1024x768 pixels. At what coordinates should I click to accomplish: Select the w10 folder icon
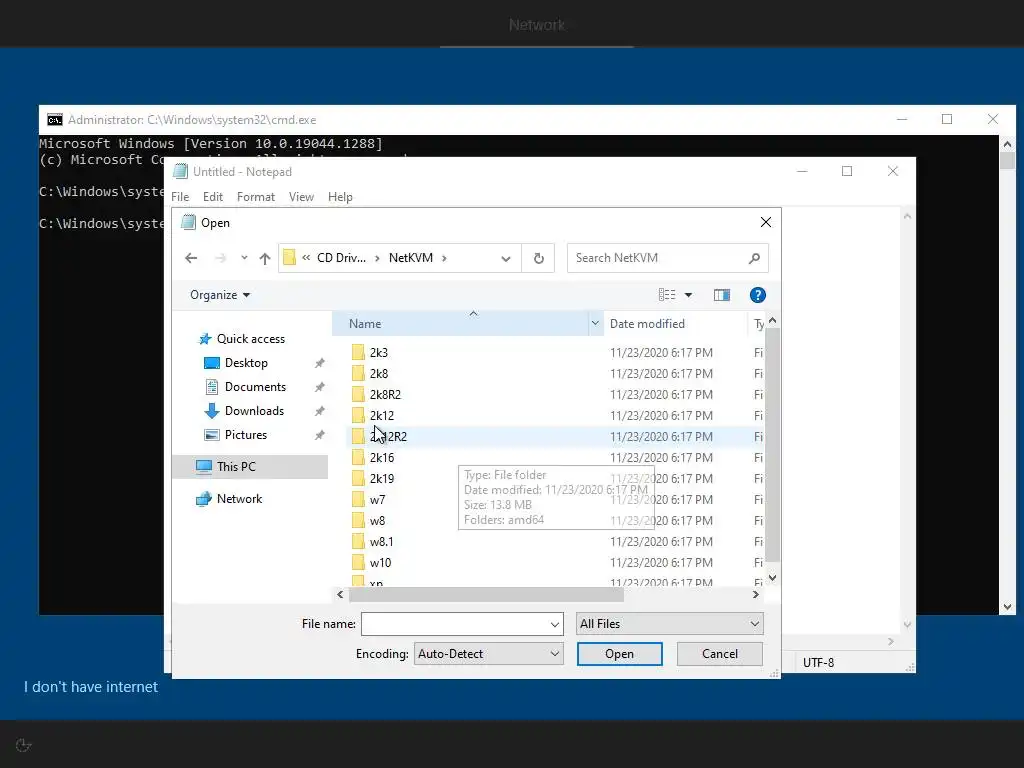coord(358,562)
